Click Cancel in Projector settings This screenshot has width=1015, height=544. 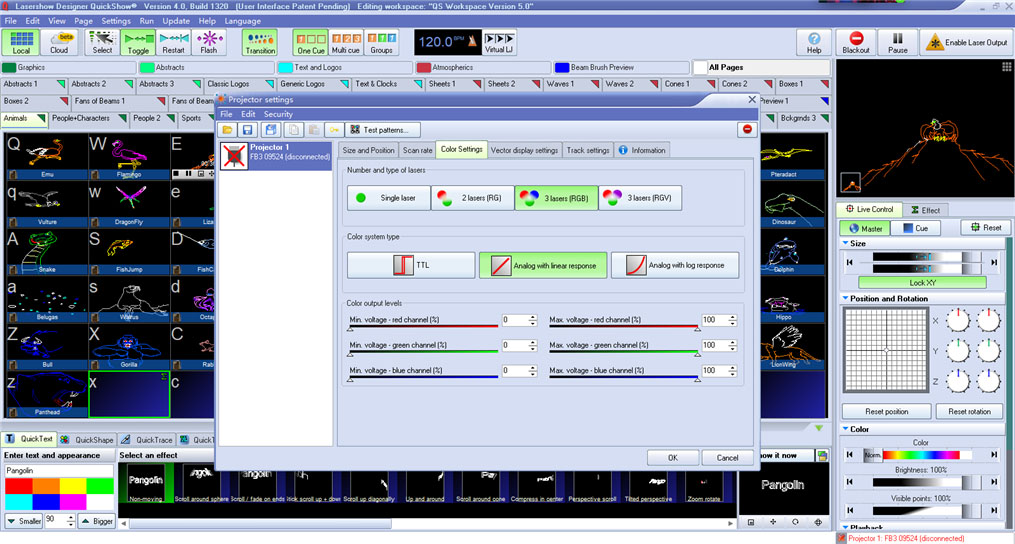[x=728, y=457]
